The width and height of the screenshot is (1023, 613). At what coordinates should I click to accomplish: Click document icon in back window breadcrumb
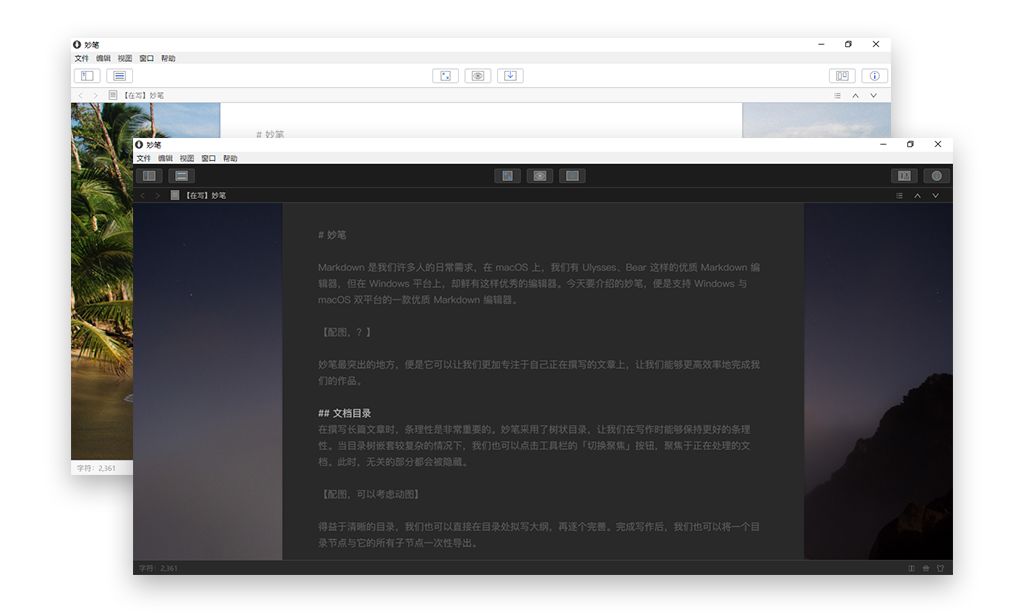(x=113, y=95)
